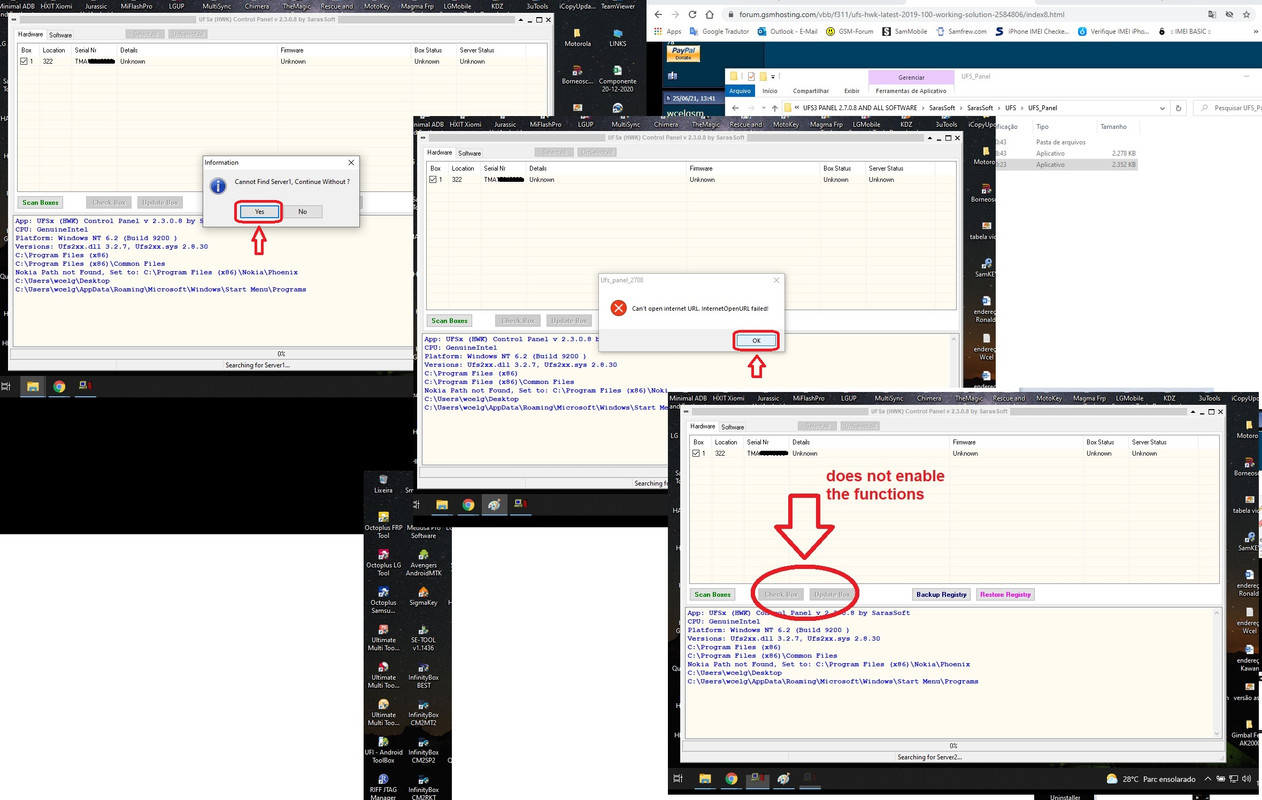Screen dimensions: 1262x800
Task: Sort Explorer files by Tamanho column
Action: click(1113, 127)
